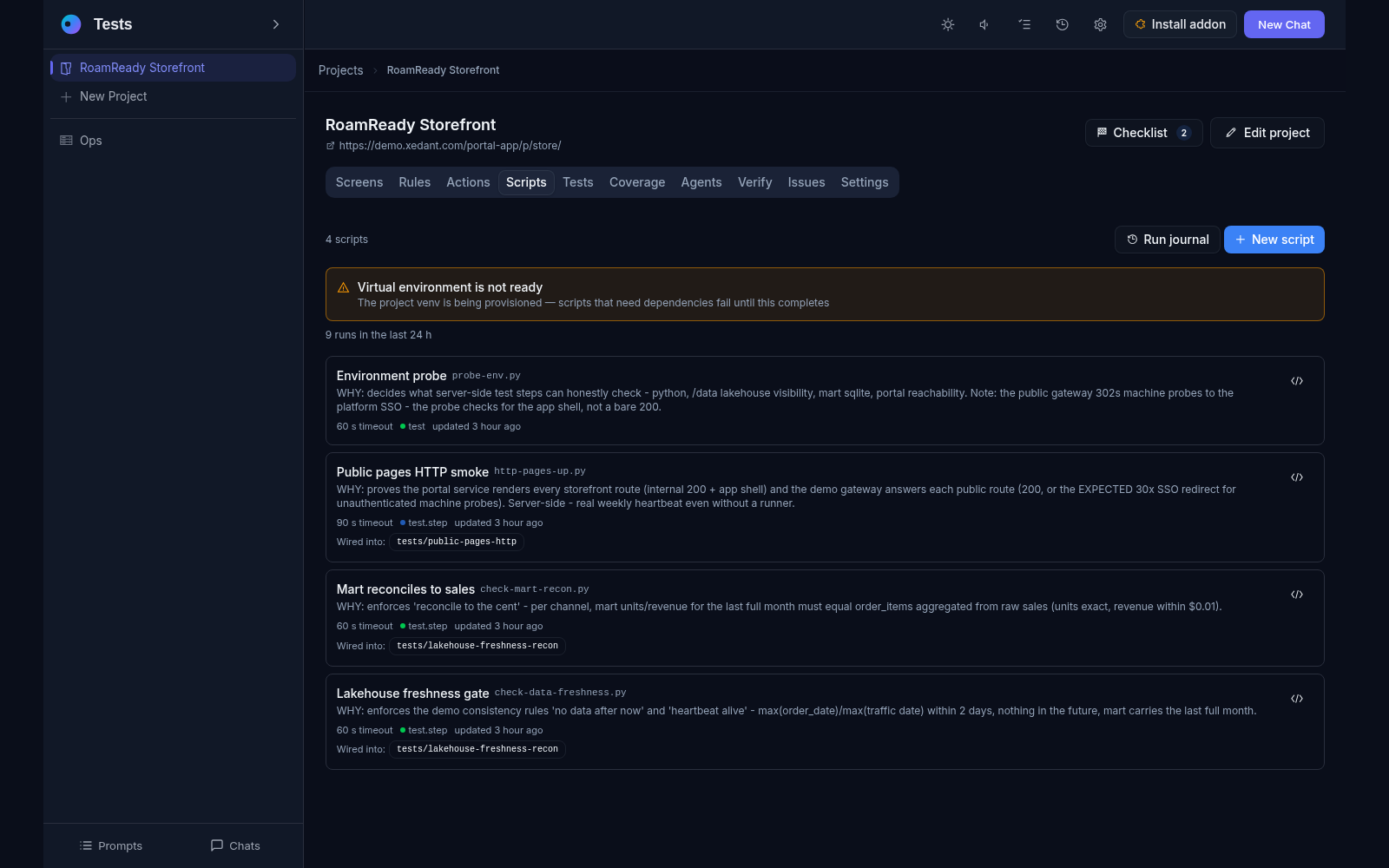View code for Lakehouse freshness gate script
Image resolution: width=1389 pixels, height=868 pixels.
1297,699
